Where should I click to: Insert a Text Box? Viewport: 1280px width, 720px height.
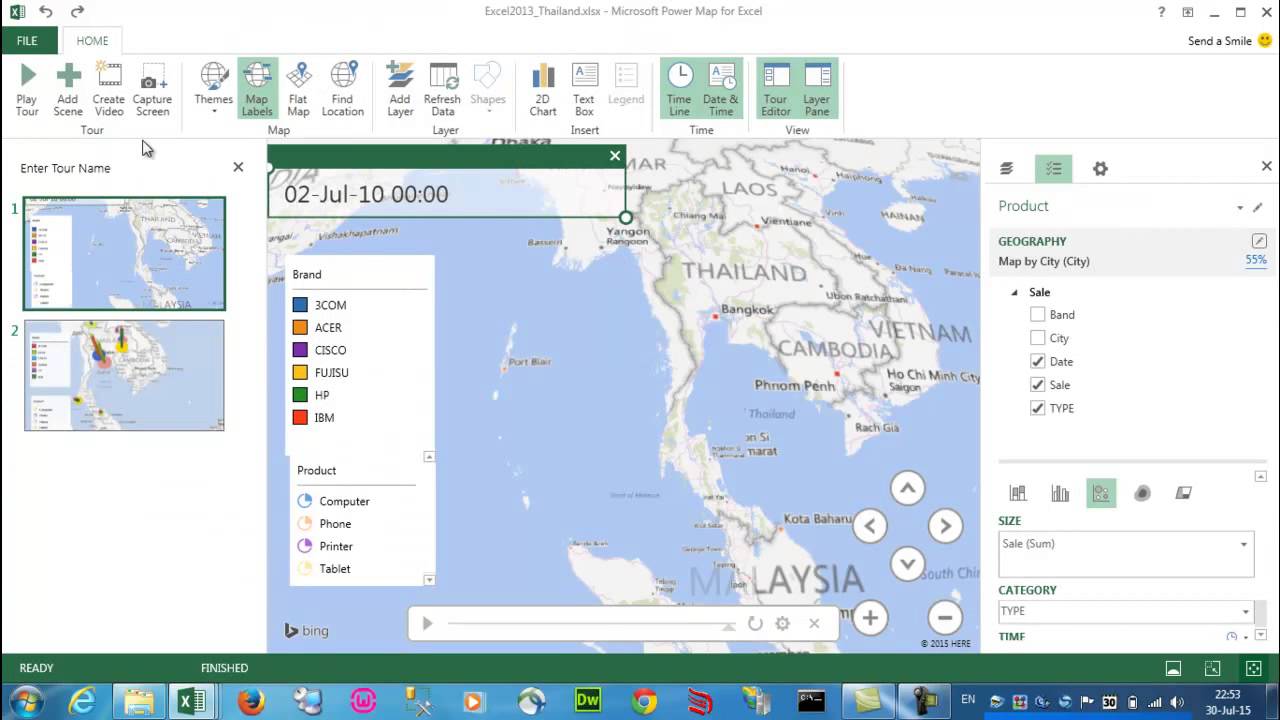click(584, 89)
